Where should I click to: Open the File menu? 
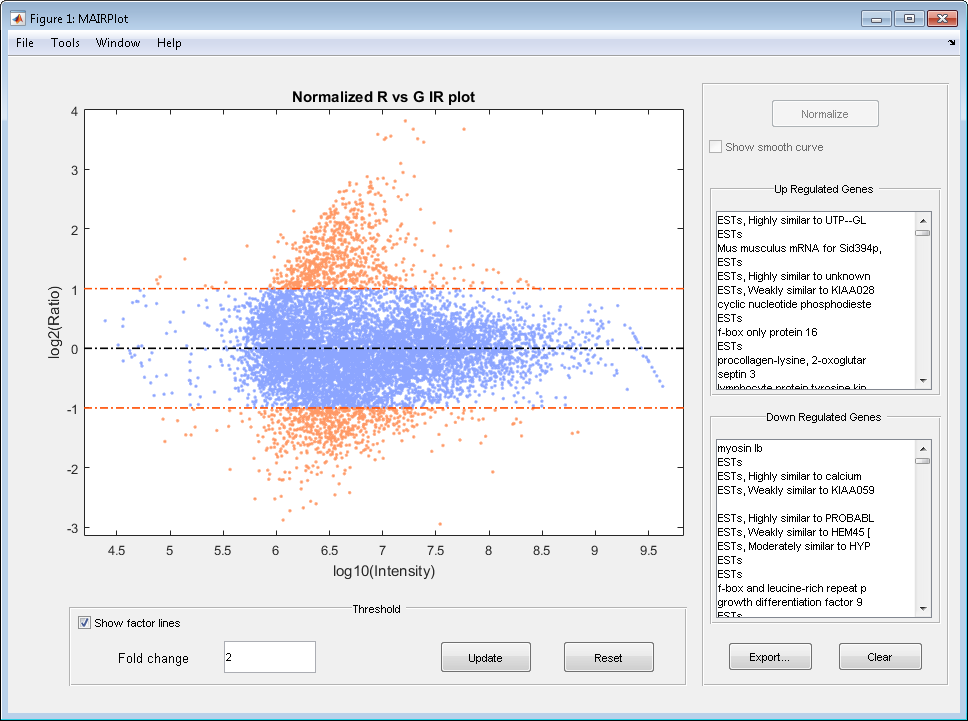[25, 43]
